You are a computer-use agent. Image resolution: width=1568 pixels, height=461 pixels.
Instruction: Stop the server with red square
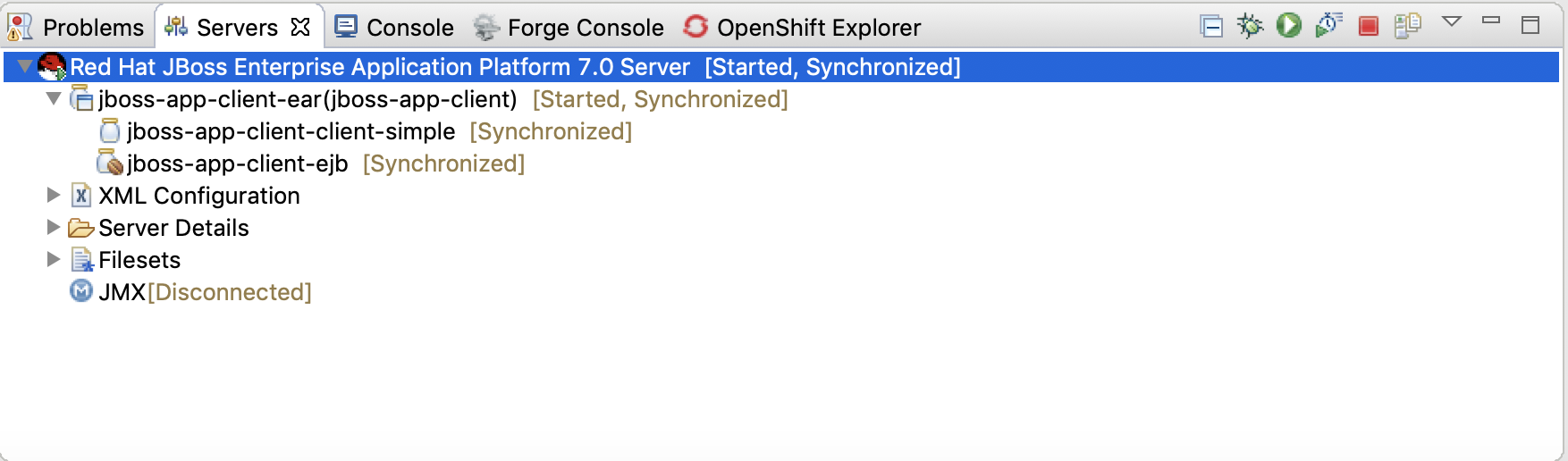[1368, 26]
